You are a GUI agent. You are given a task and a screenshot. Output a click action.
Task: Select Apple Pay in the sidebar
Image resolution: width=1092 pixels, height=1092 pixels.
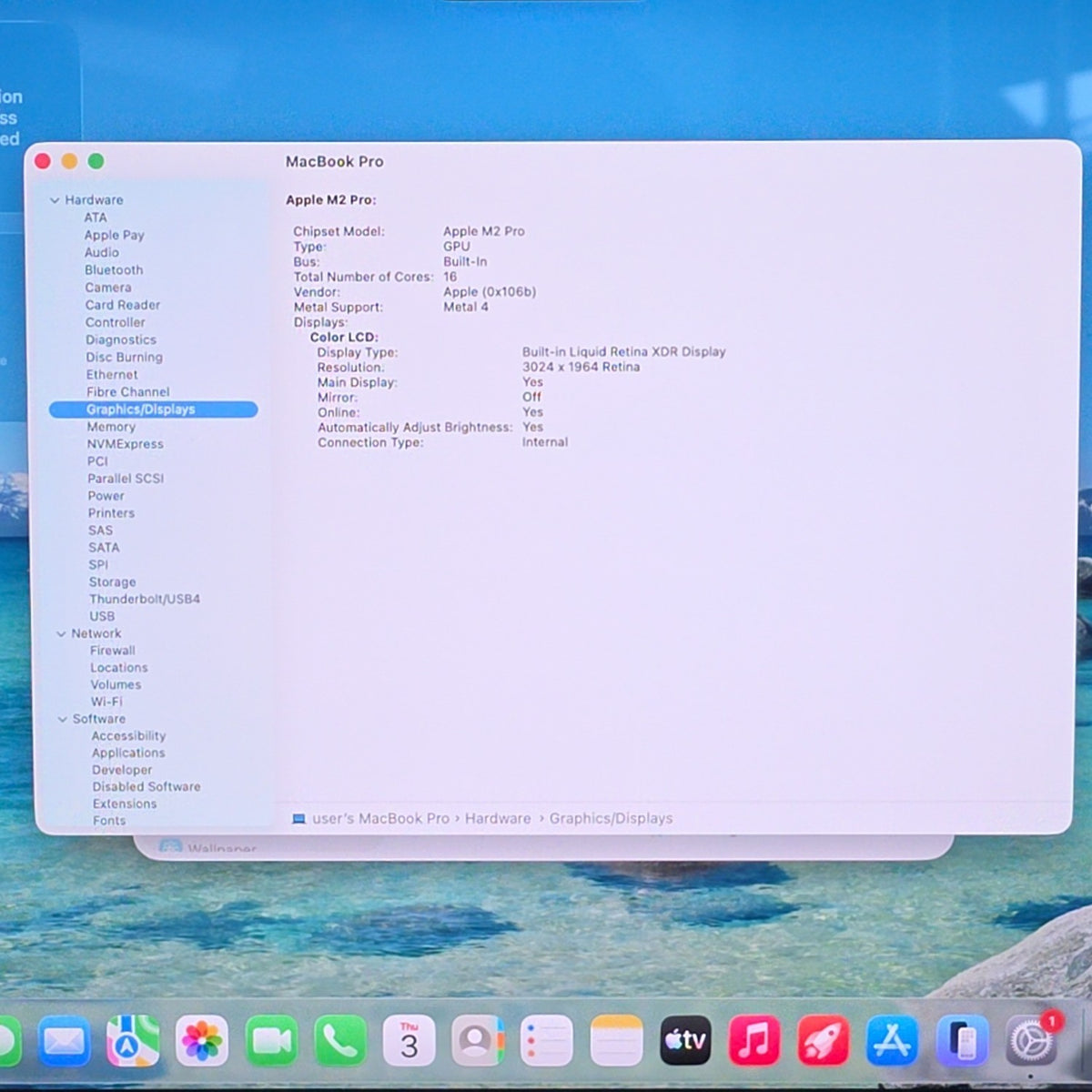(x=115, y=235)
